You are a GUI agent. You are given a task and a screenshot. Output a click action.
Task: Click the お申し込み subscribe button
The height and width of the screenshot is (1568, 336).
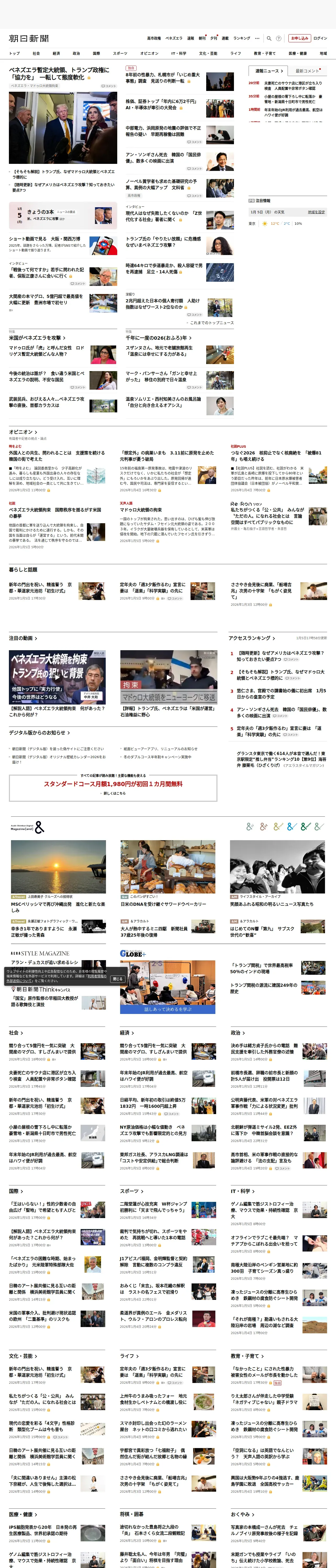coord(299,38)
